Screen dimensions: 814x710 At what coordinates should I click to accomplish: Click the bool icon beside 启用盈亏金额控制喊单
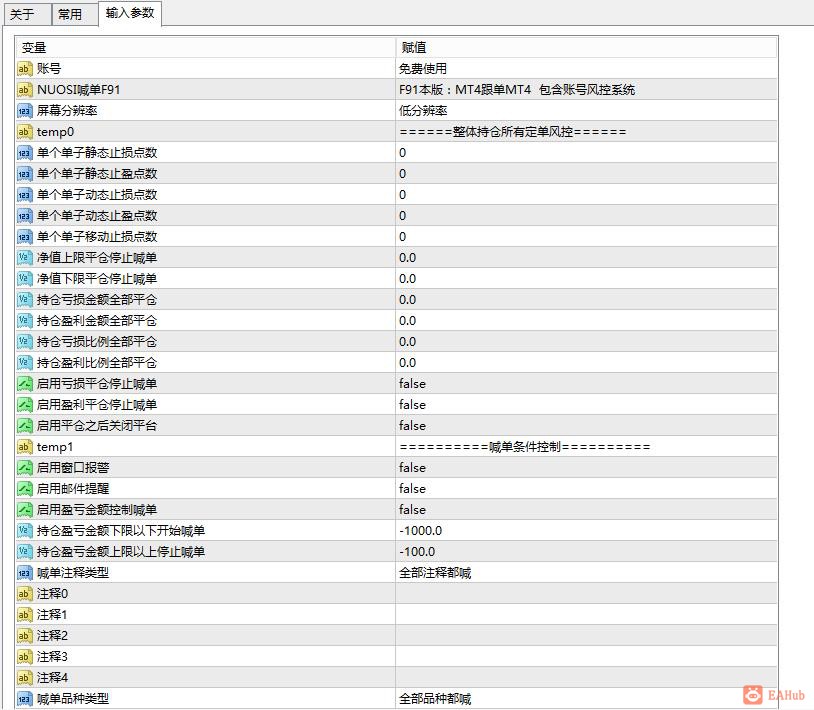coord(24,510)
